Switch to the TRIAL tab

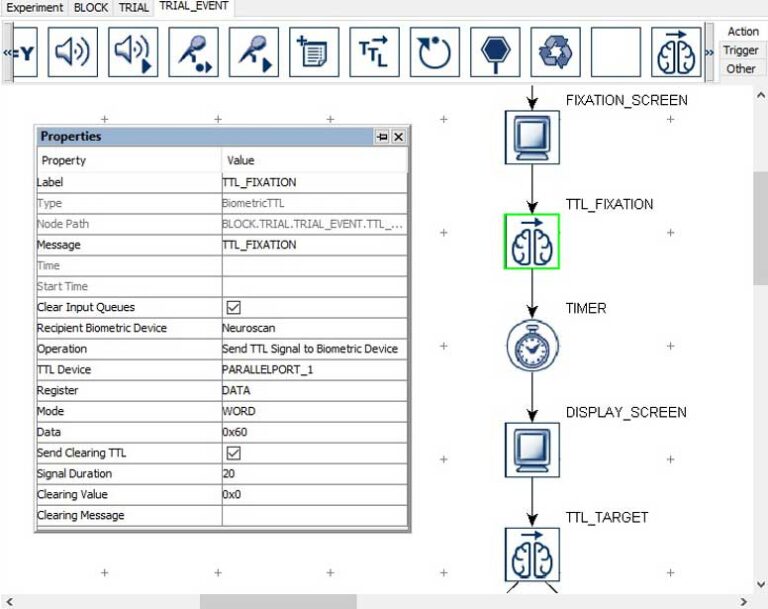coord(134,8)
